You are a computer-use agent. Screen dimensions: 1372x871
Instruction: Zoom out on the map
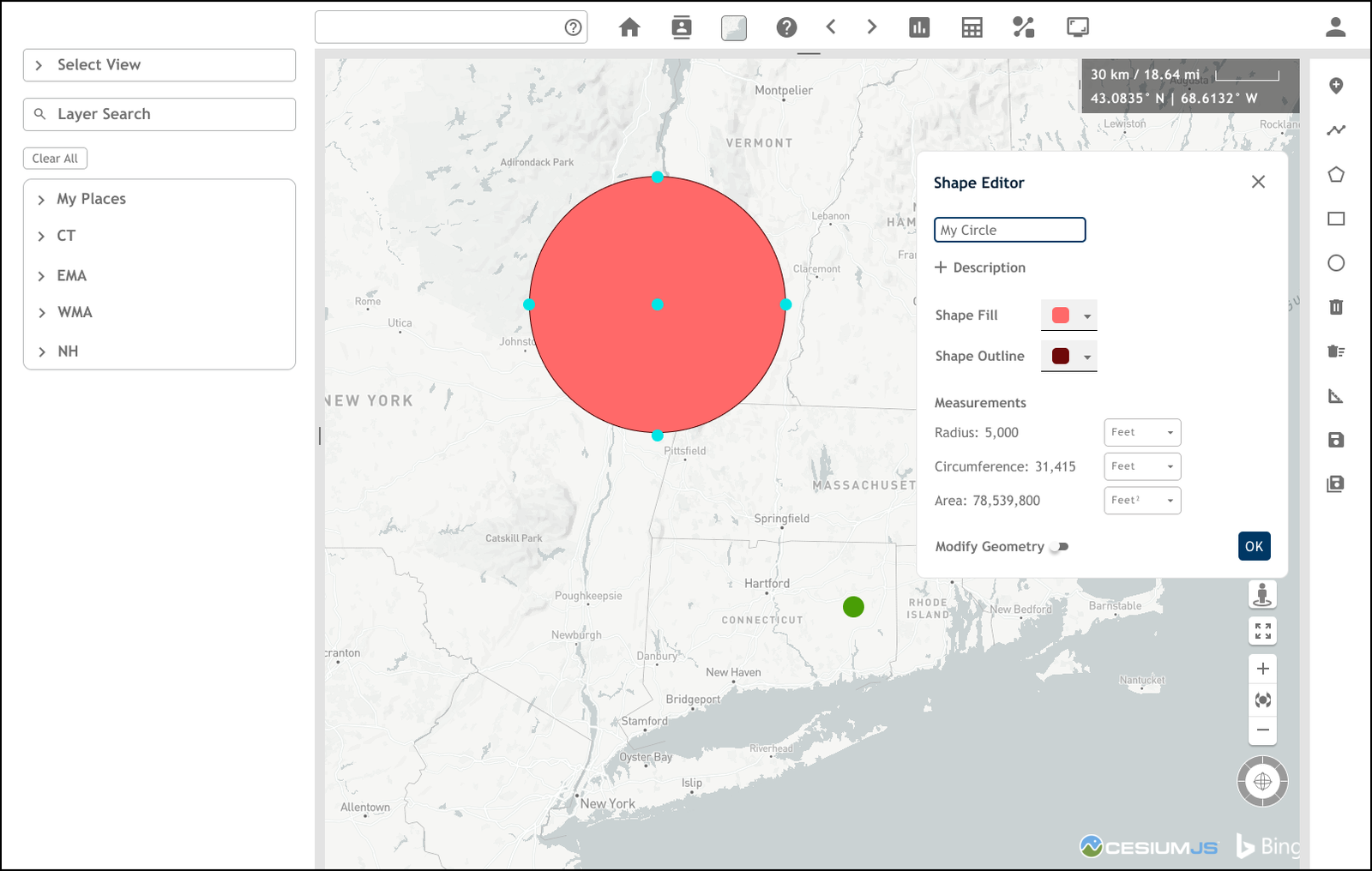pos(1262,730)
